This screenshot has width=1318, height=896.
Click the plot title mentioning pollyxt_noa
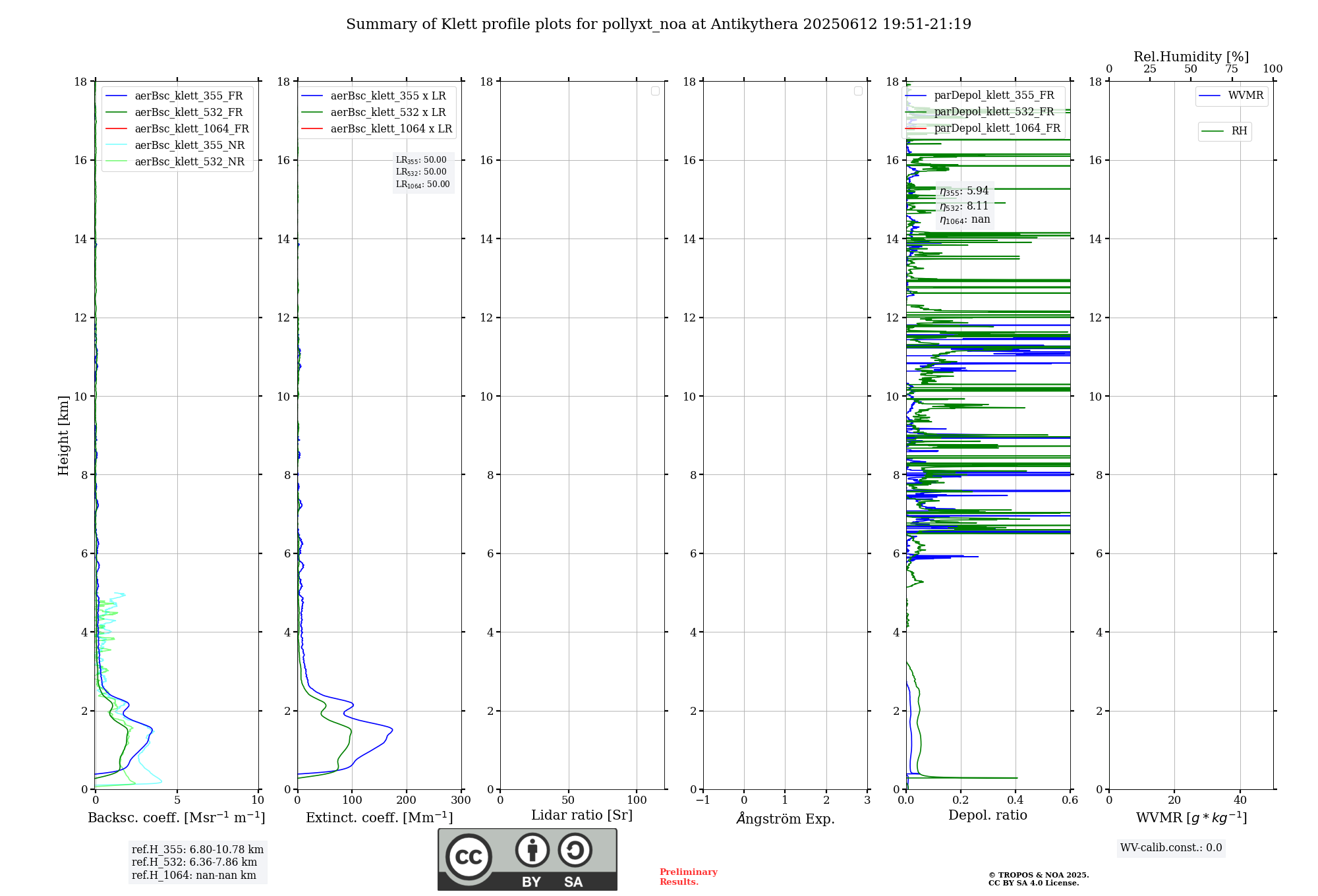coord(658,24)
